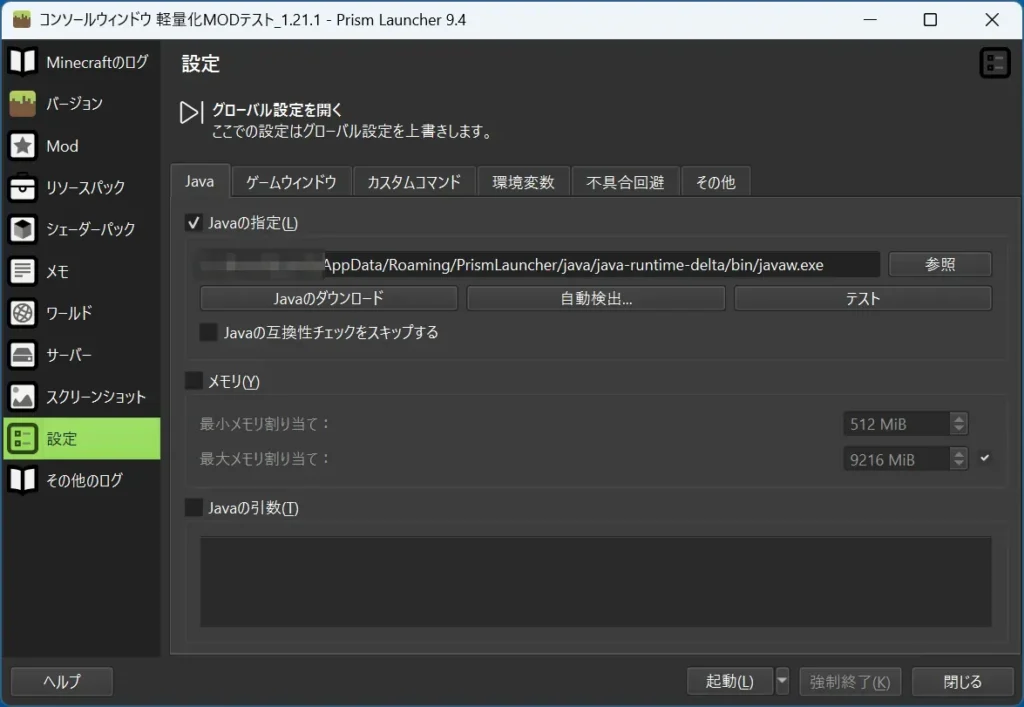
Task: Open the dropdown arrow next to 起動
Action: point(782,681)
